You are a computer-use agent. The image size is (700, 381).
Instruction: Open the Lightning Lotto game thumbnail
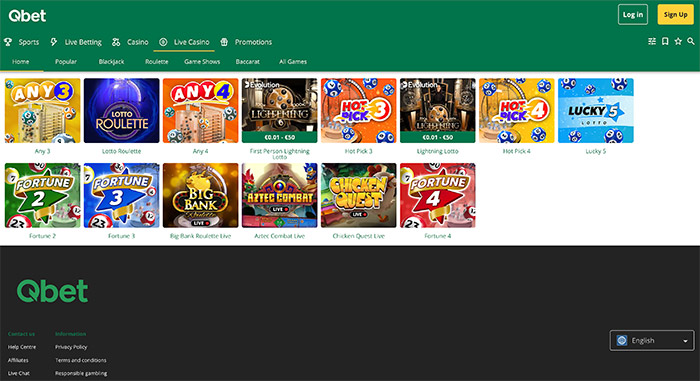point(438,111)
